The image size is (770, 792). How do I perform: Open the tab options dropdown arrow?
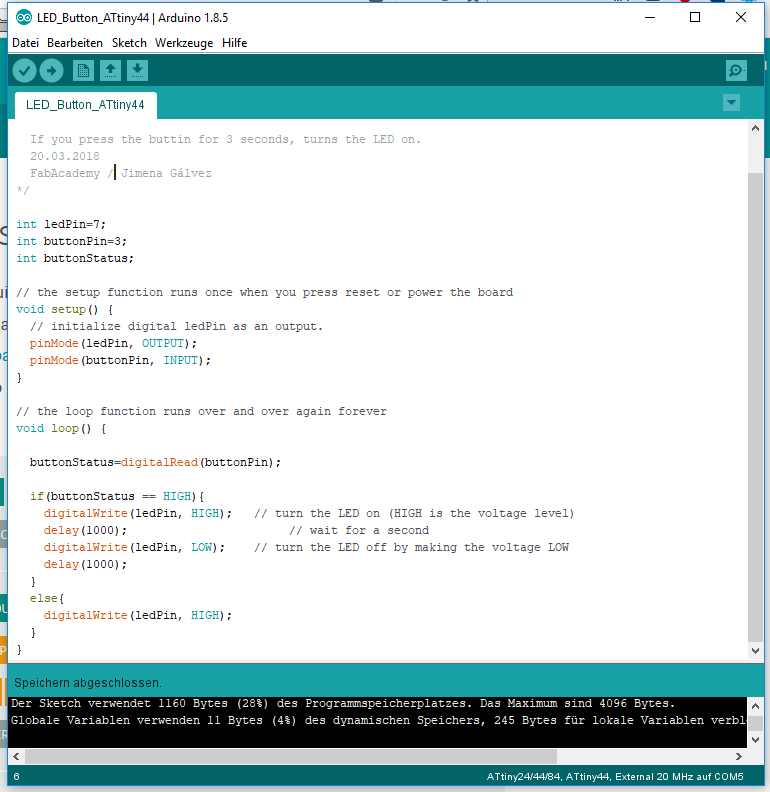click(731, 103)
